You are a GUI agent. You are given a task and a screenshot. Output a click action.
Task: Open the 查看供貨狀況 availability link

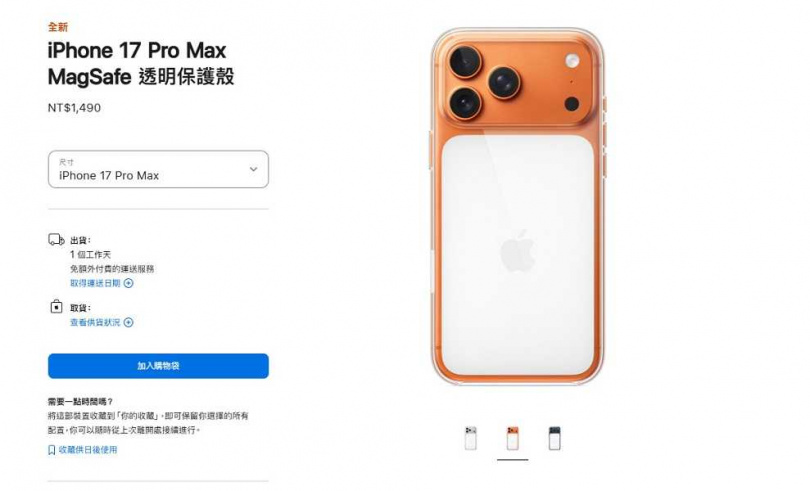click(95, 323)
